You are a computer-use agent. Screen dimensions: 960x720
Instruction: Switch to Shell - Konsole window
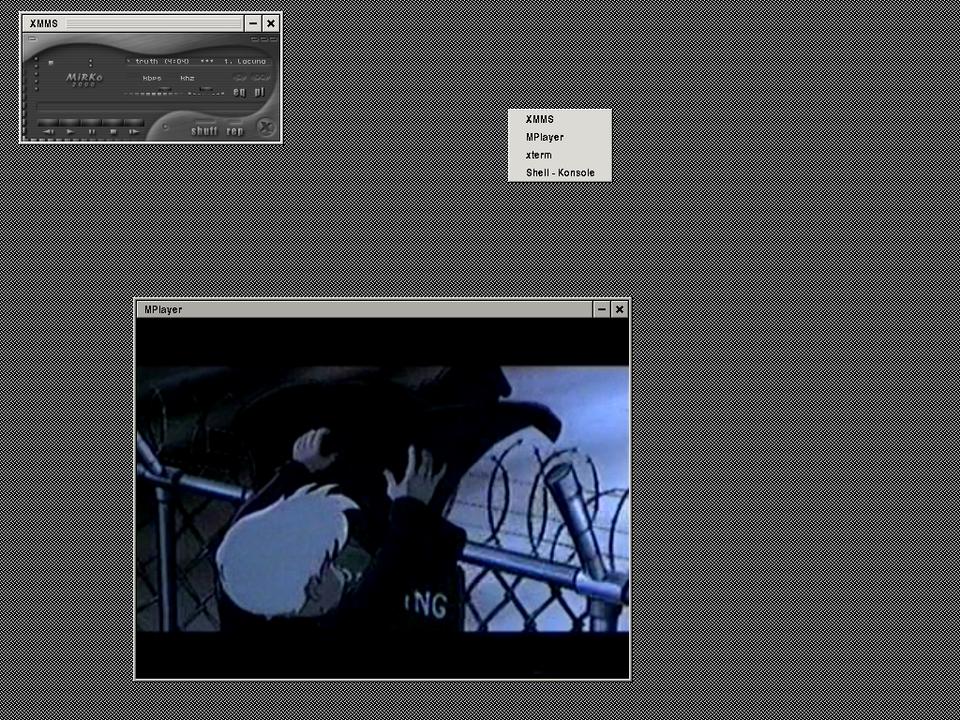(x=560, y=173)
